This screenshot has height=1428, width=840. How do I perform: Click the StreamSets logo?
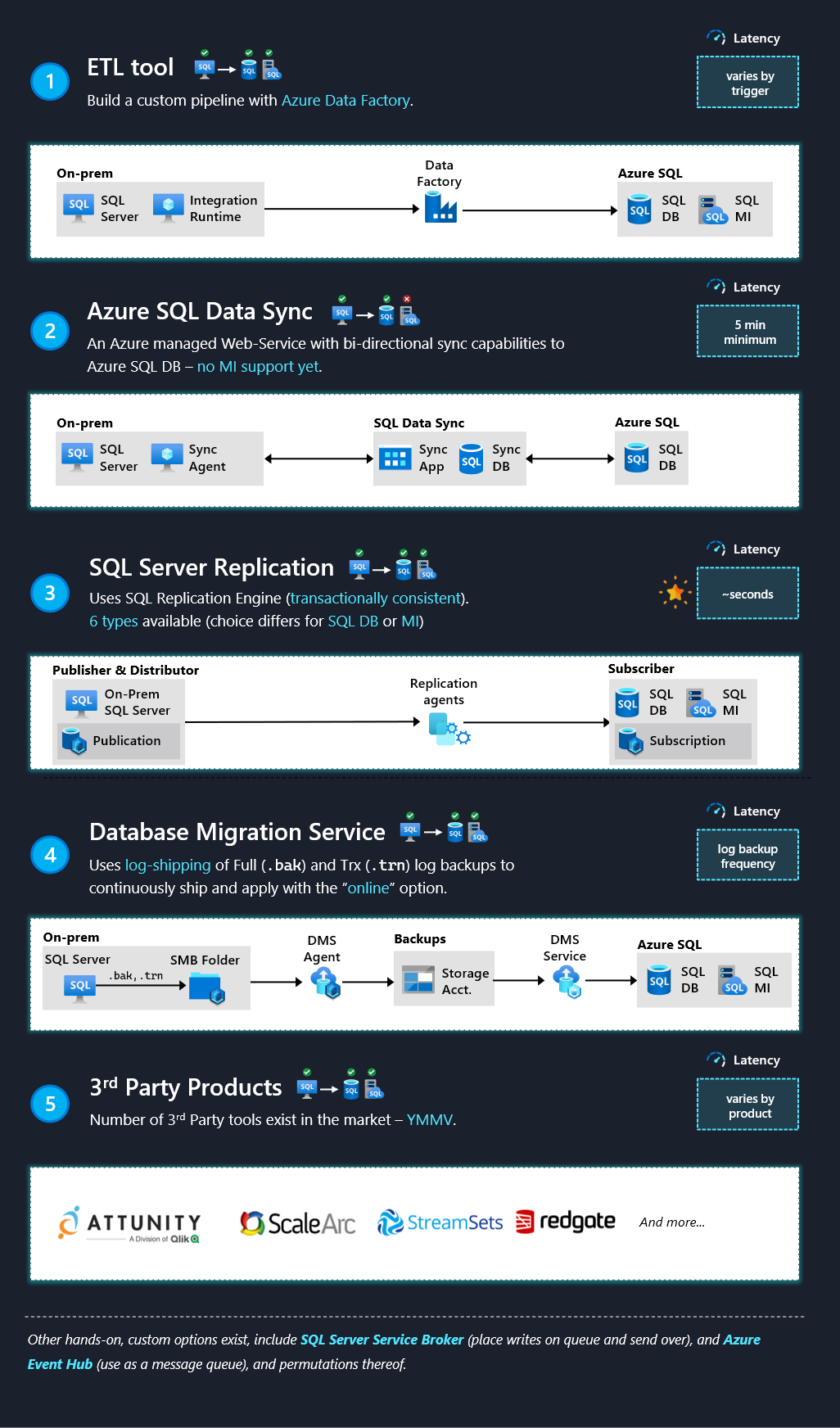pos(440,1222)
